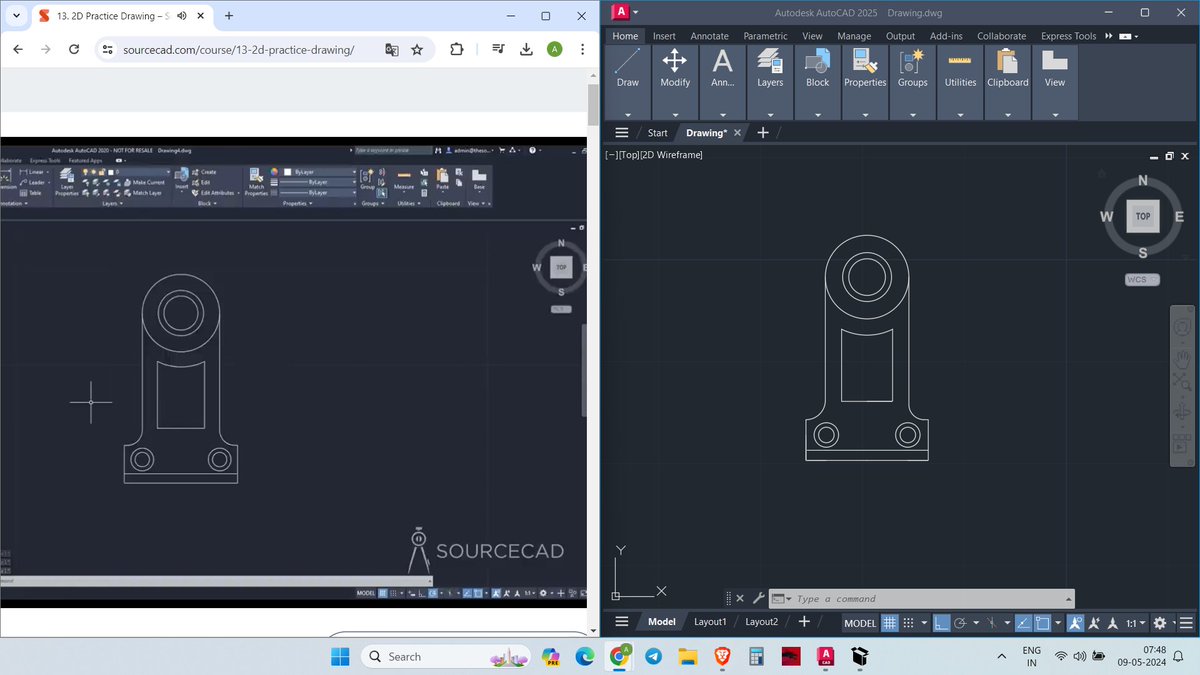Toggle annotation objects visibility in status bar
The image size is (1200, 675).
pyautogui.click(x=1075, y=623)
